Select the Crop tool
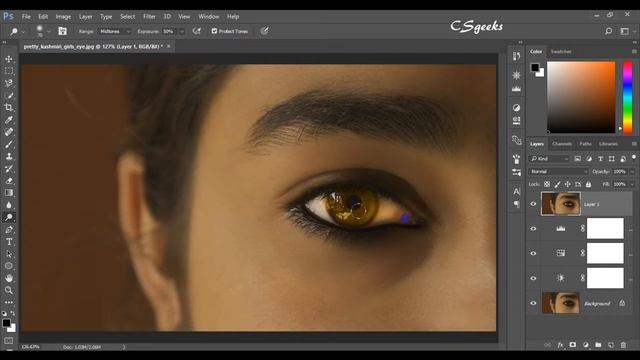This screenshot has height=360, width=640. [x=9, y=108]
